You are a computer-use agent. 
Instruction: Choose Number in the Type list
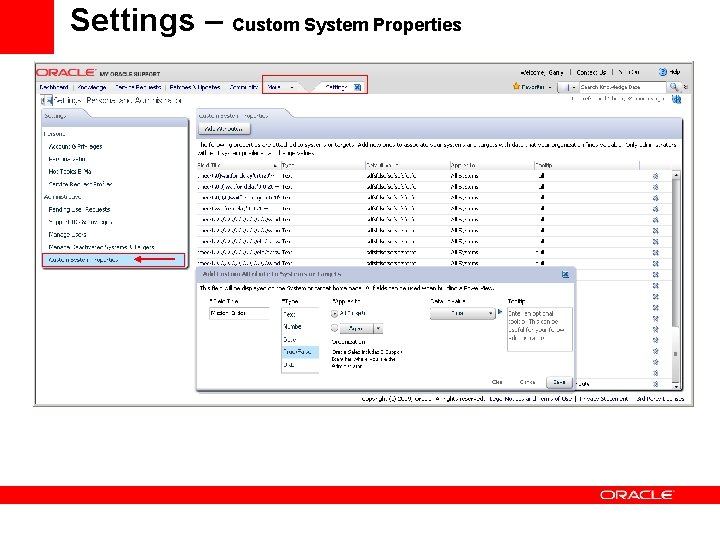click(x=300, y=326)
